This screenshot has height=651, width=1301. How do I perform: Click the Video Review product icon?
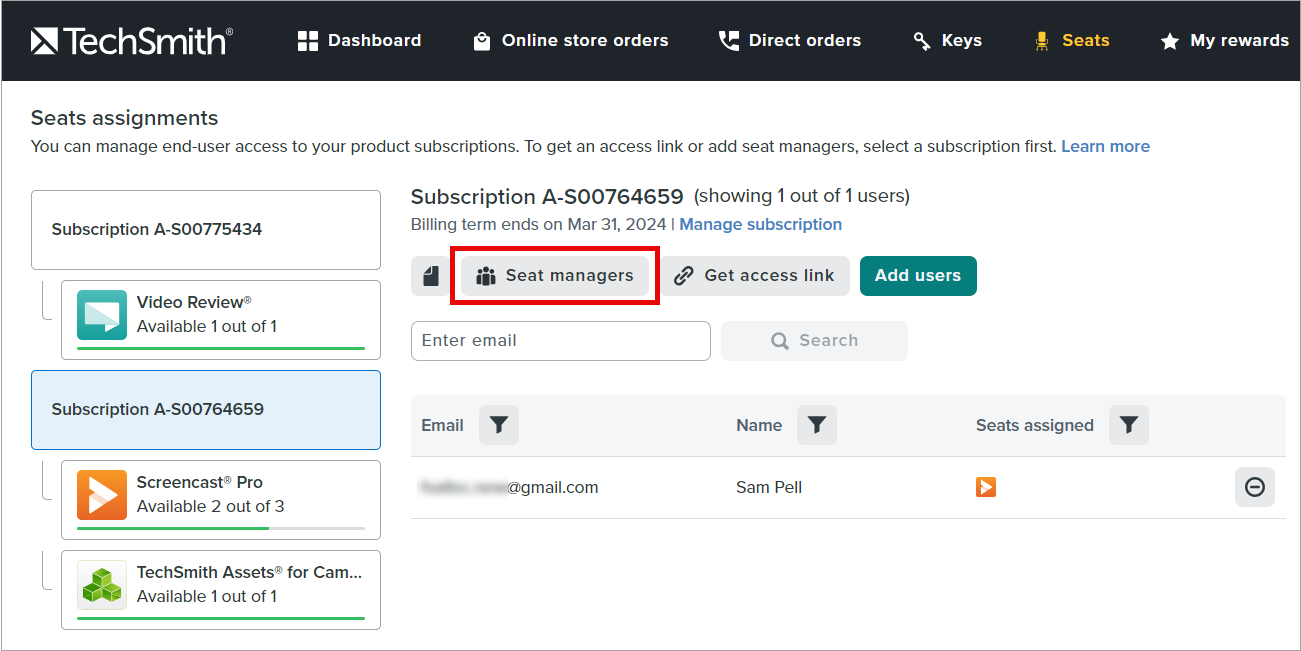[102, 315]
